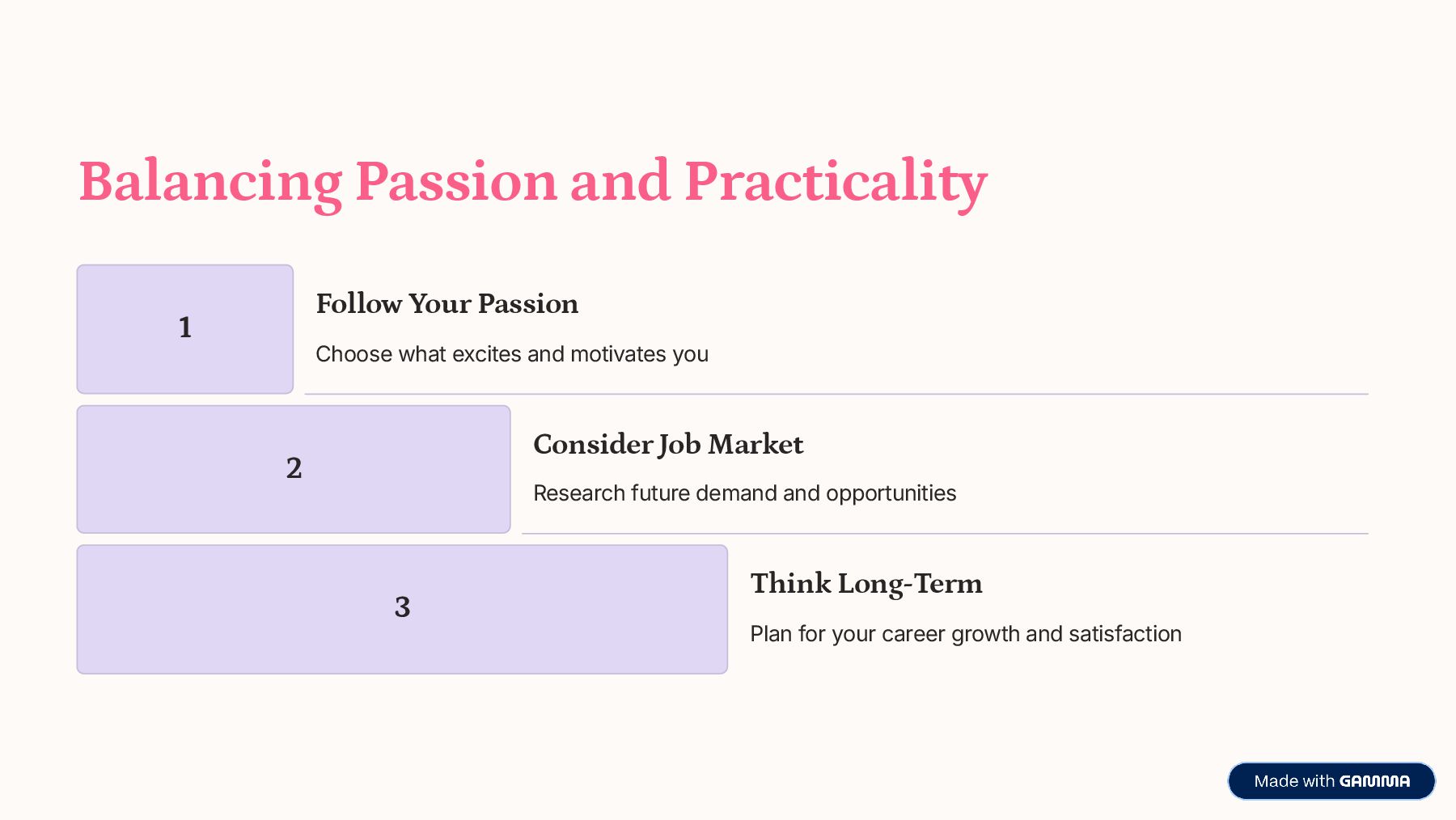Click the text Choose what excites and motivates you
This screenshot has width=1456, height=820.
coord(512,354)
